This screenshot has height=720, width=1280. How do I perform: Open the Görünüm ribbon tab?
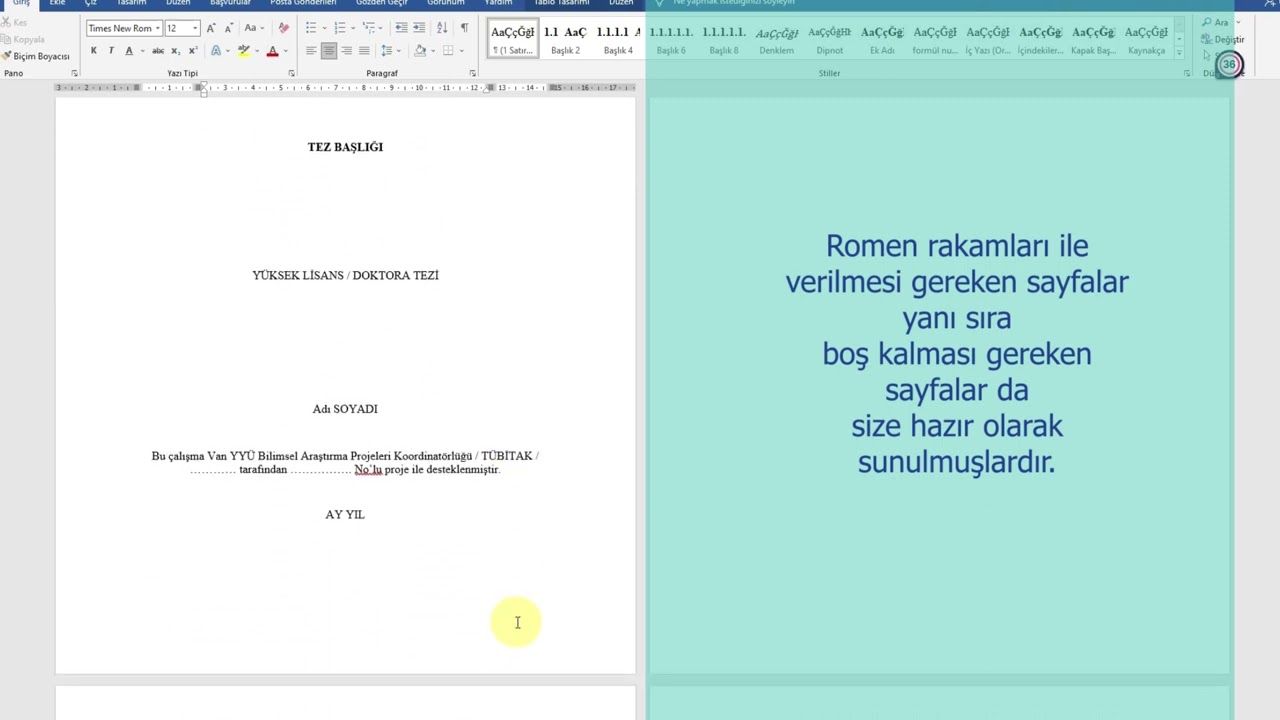click(x=446, y=3)
